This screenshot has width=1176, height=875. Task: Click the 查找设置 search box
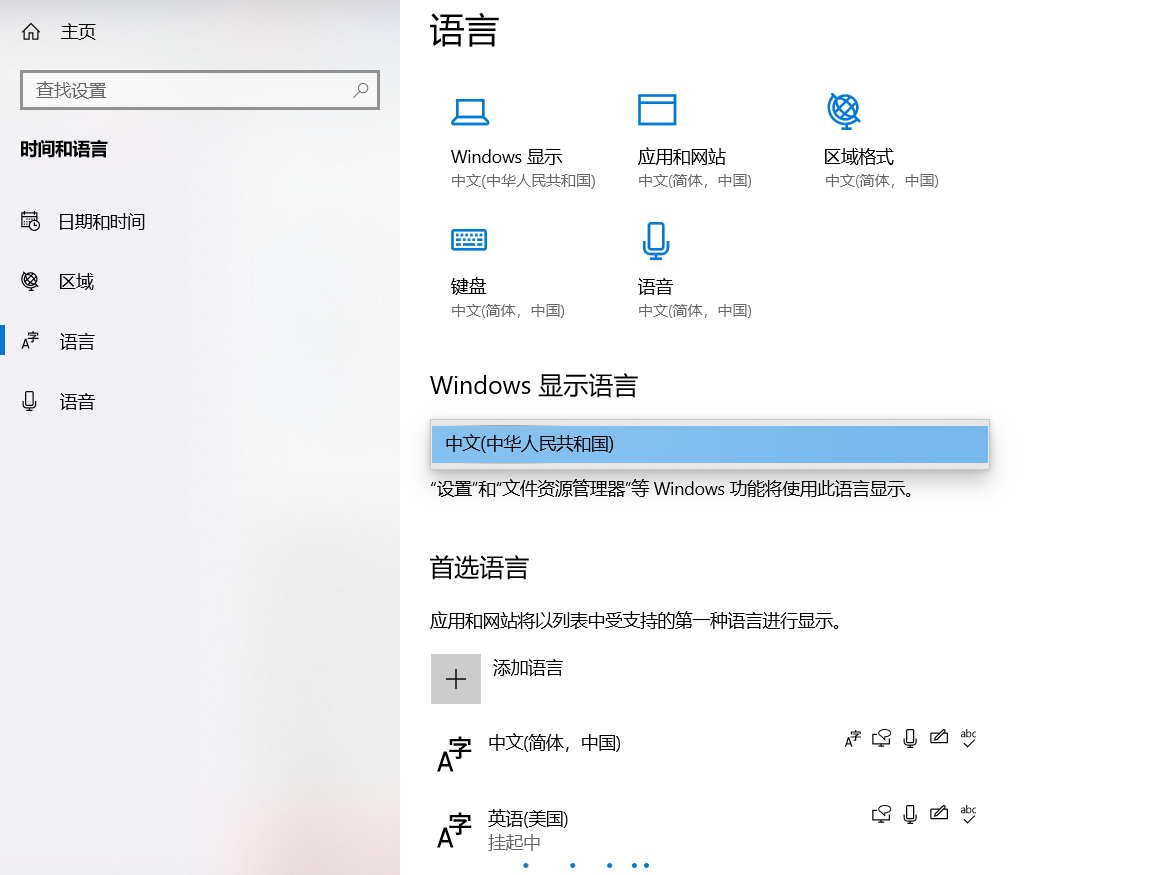[x=200, y=90]
